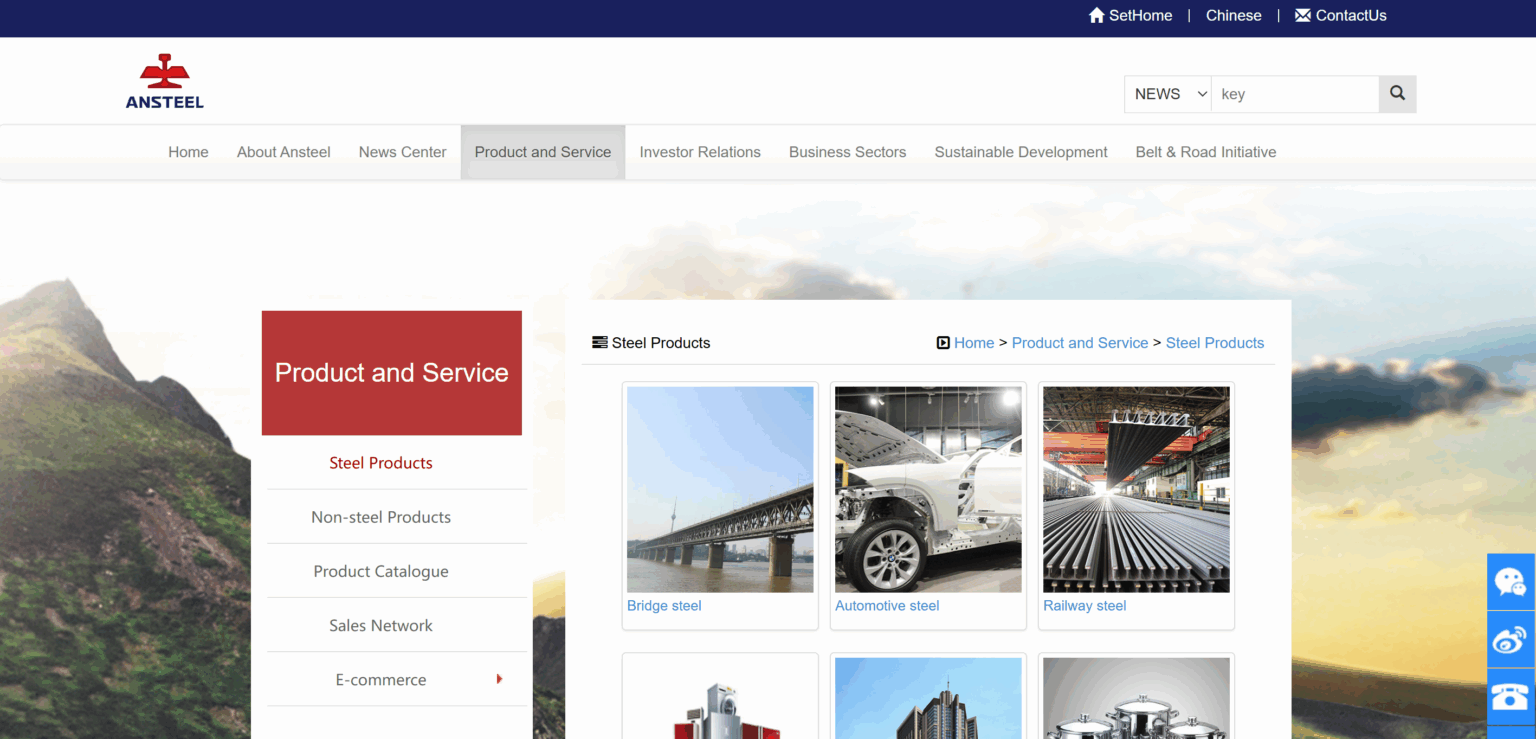Click the SetHome house icon
Screen dimensions: 1536x739
point(1096,16)
